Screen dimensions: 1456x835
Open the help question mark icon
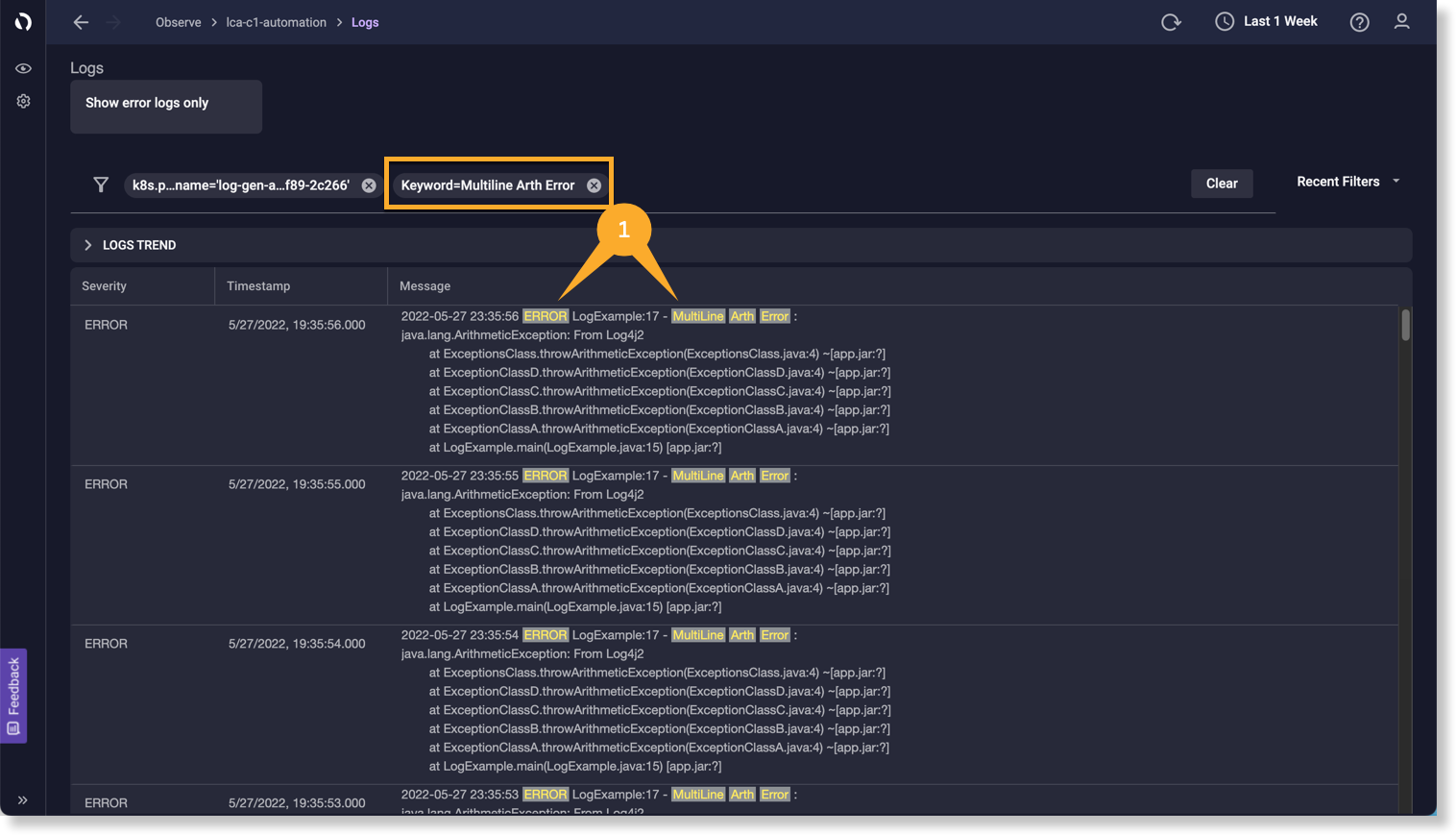click(1359, 22)
